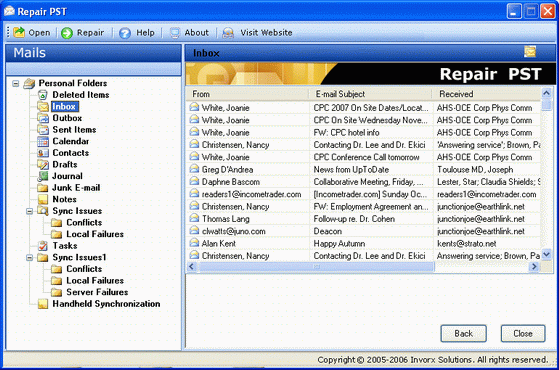This screenshot has width=559, height=370.
Task: Click readers1@incometrader.com in From column
Action: 251,194
